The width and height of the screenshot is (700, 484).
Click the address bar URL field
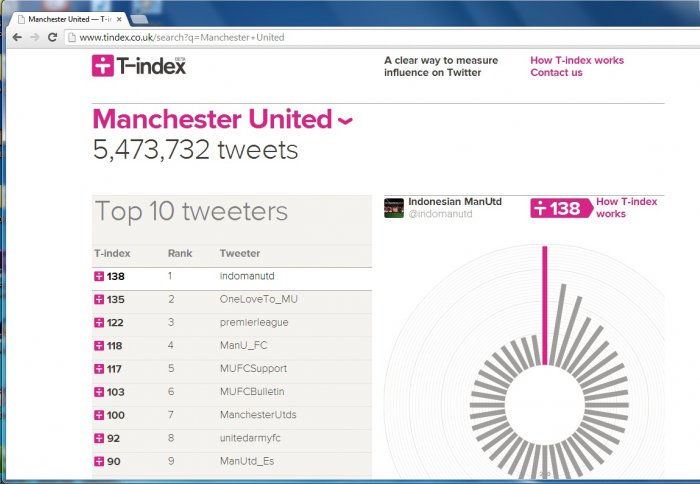[x=300, y=37]
